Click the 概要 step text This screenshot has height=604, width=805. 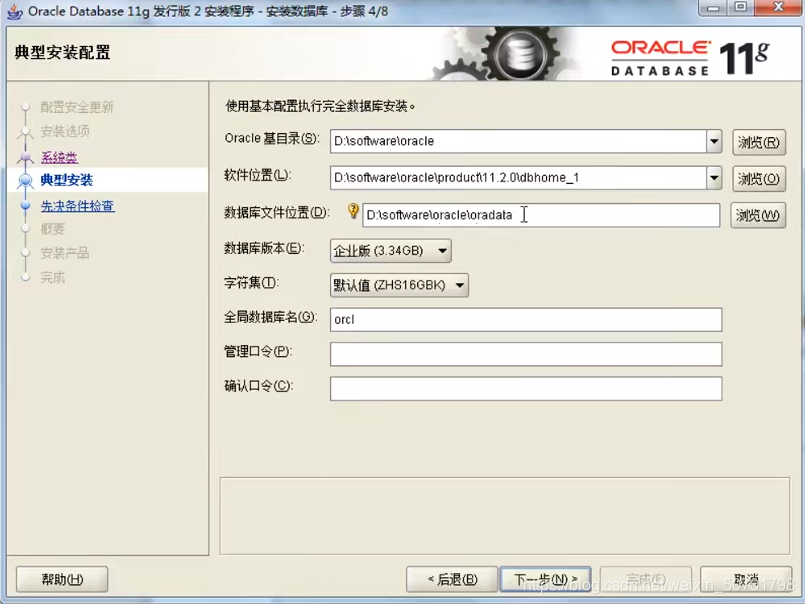(x=53, y=229)
